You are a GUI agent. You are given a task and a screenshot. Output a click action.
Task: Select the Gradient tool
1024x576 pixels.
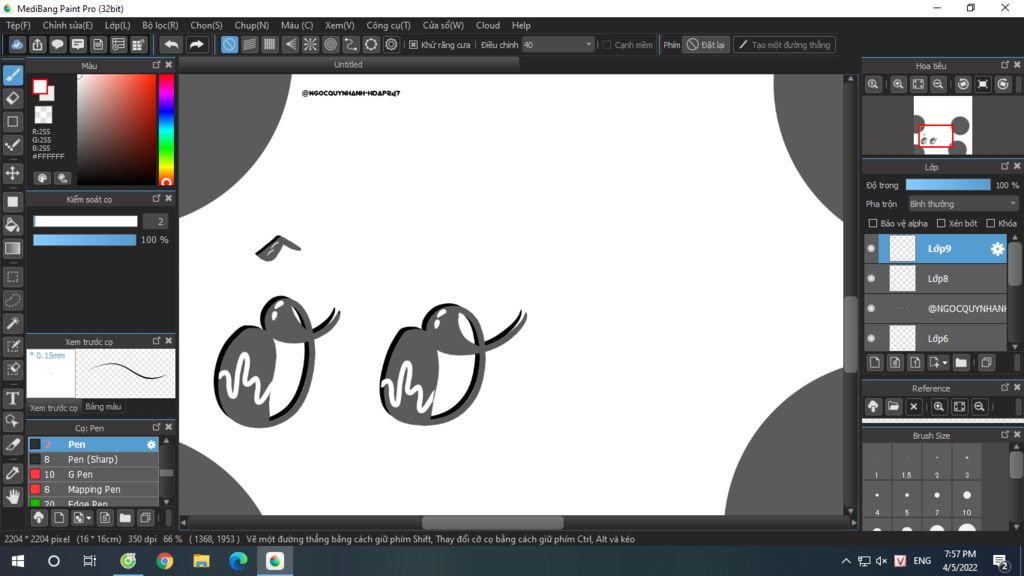[12, 249]
